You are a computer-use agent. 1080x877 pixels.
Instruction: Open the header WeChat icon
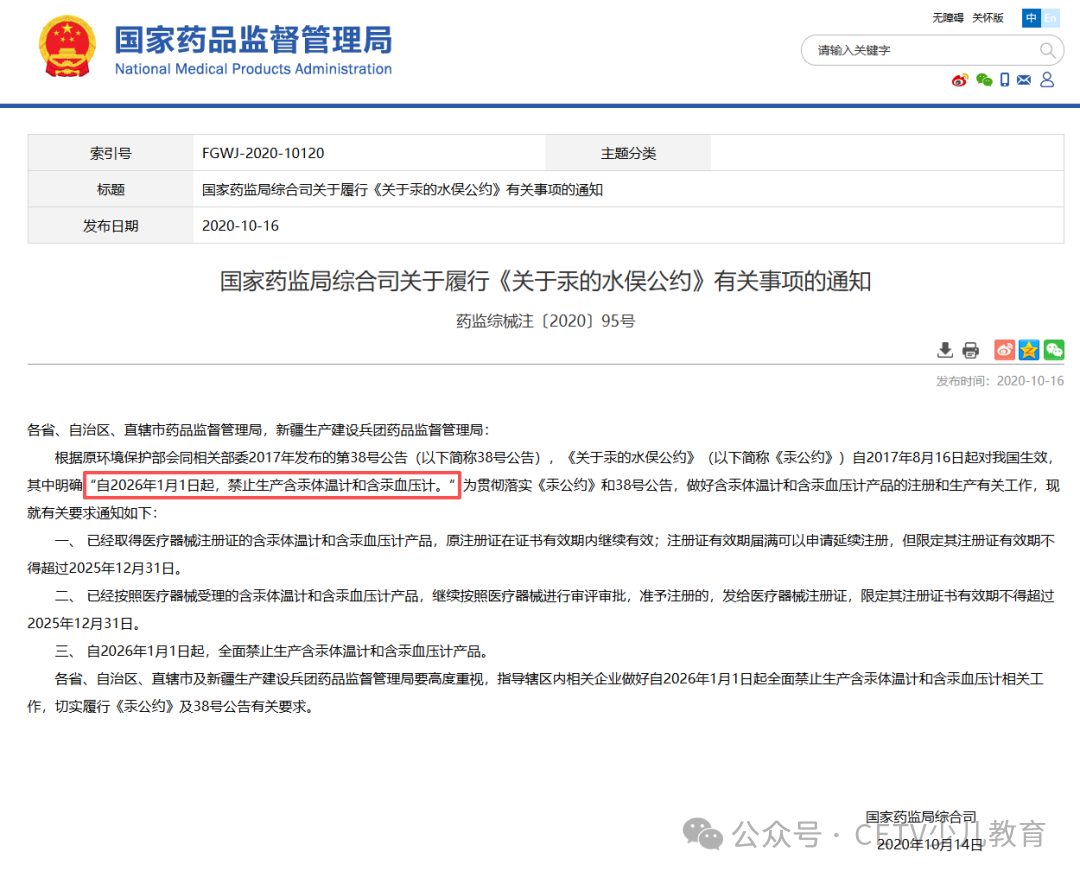984,80
